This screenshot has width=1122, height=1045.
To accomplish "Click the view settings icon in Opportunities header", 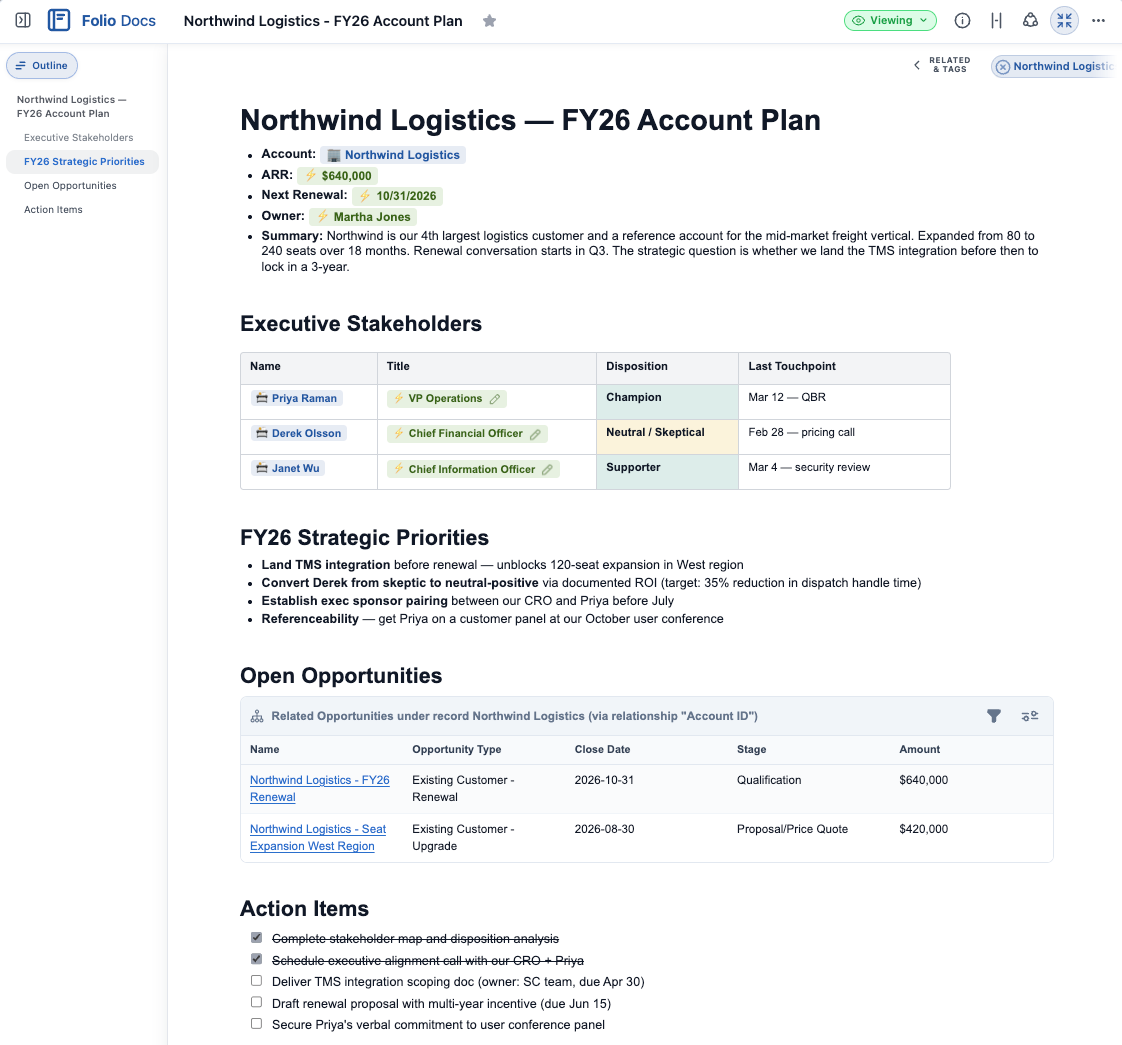I will (x=1029, y=716).
